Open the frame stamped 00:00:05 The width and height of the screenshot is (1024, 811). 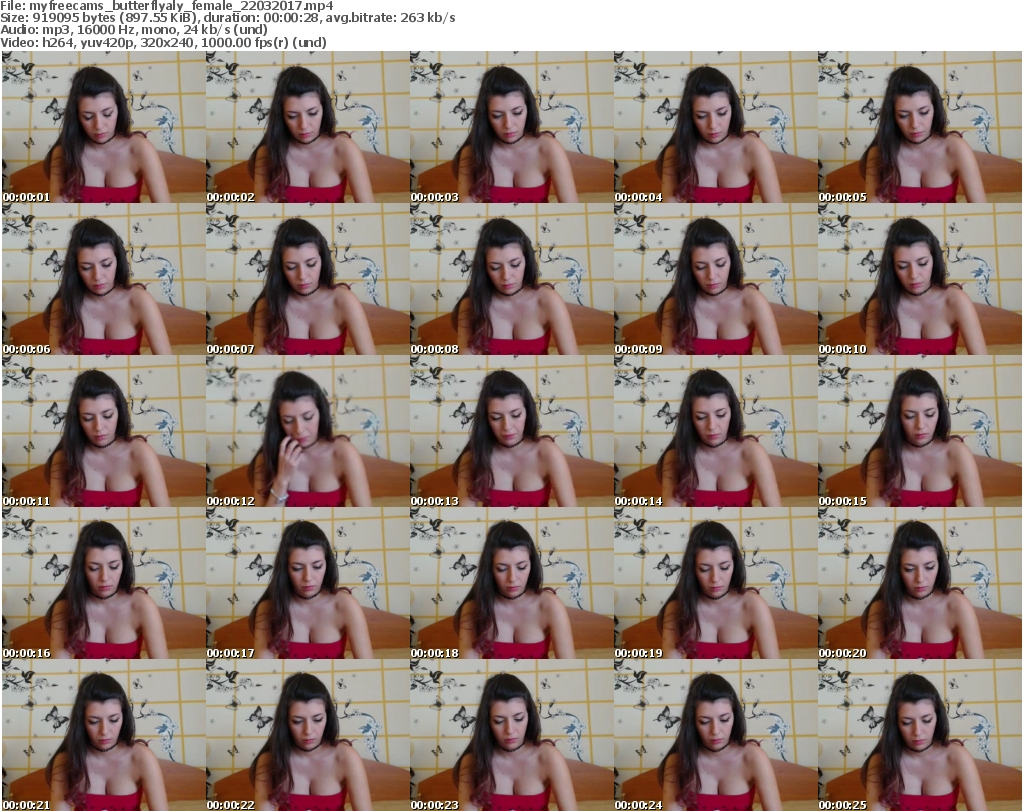click(920, 127)
